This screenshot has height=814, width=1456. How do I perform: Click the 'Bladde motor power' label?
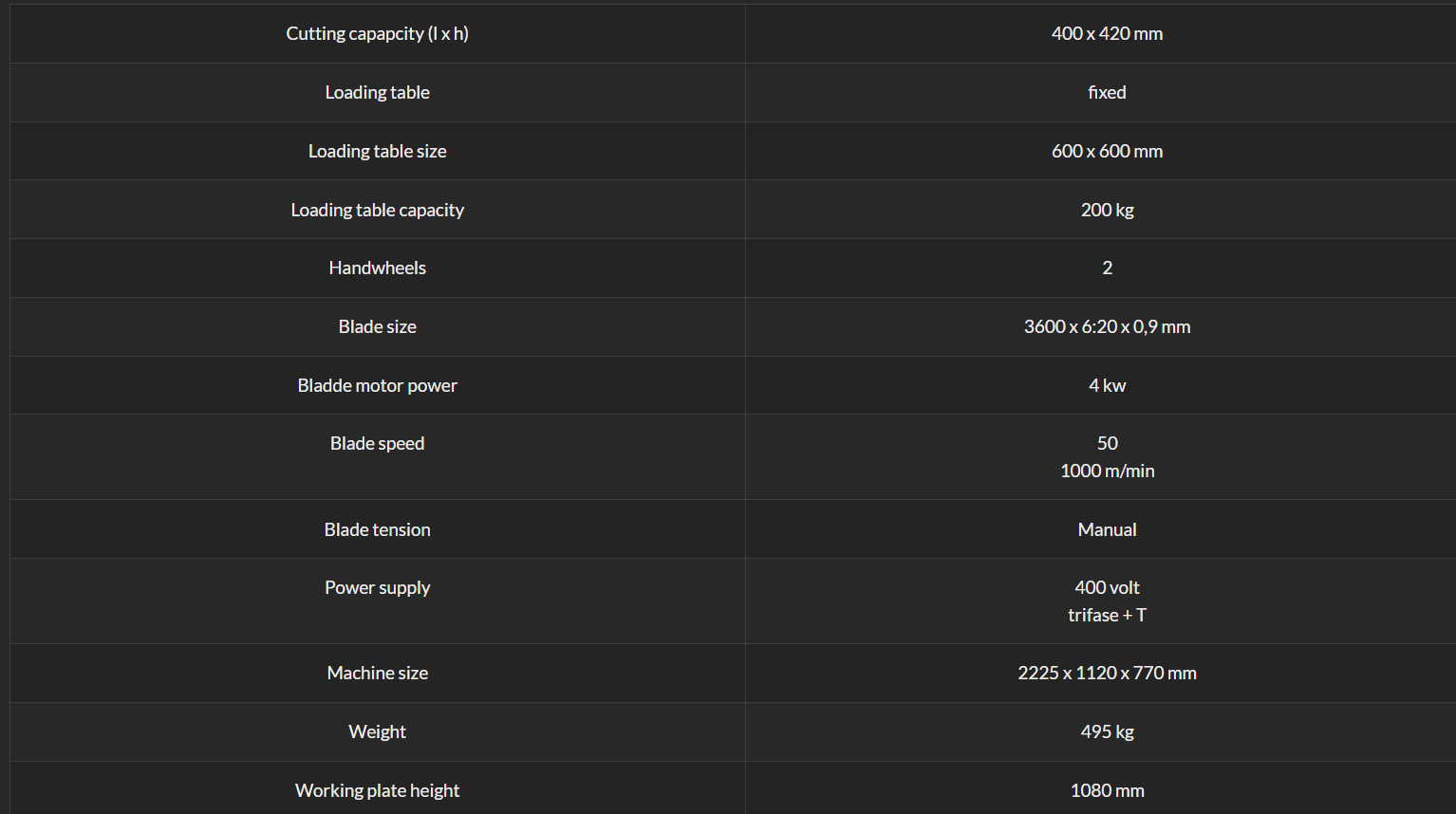(378, 386)
